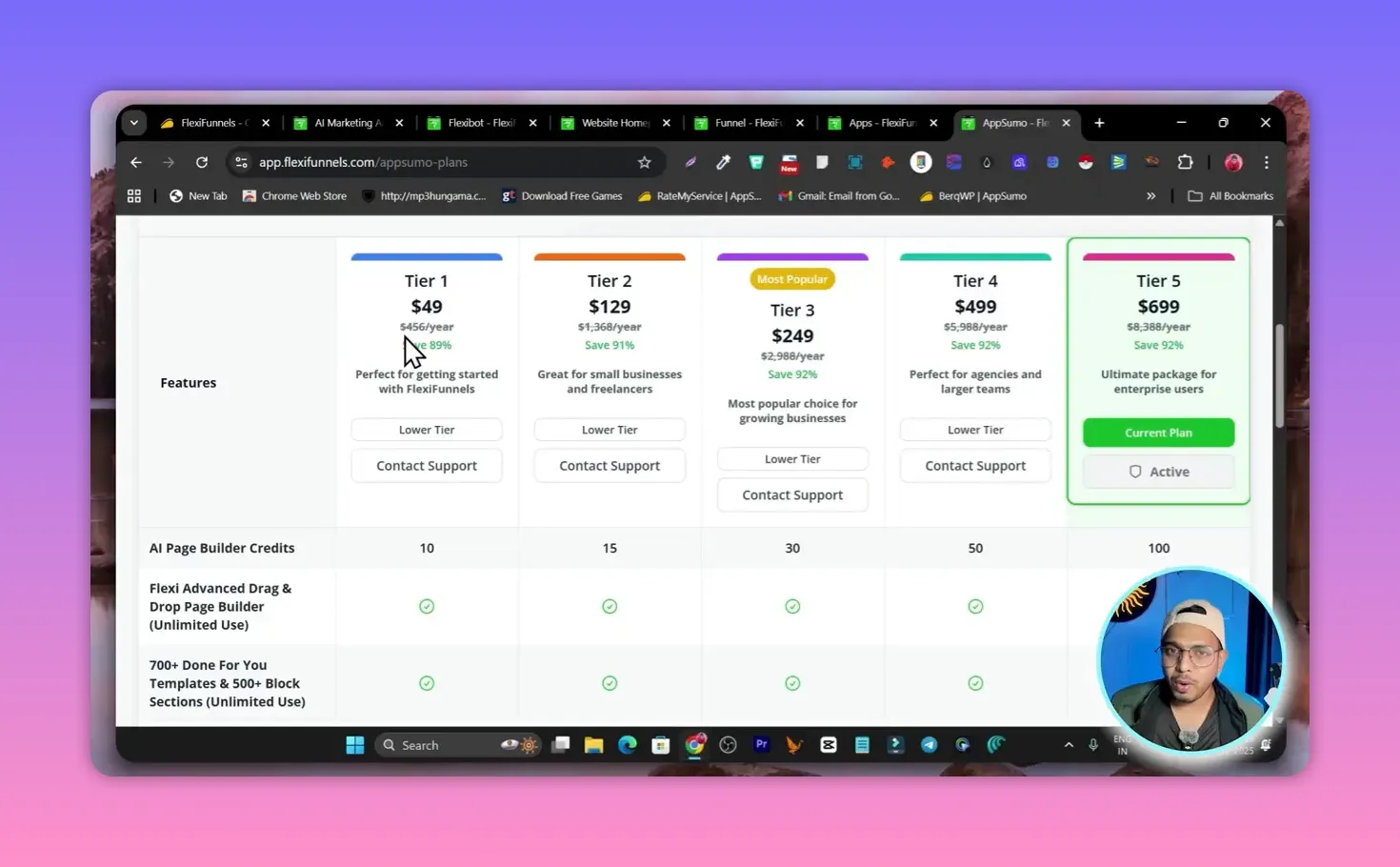Show hidden taskbar icons with the chevron
This screenshot has height=867, width=1400.
(1069, 744)
